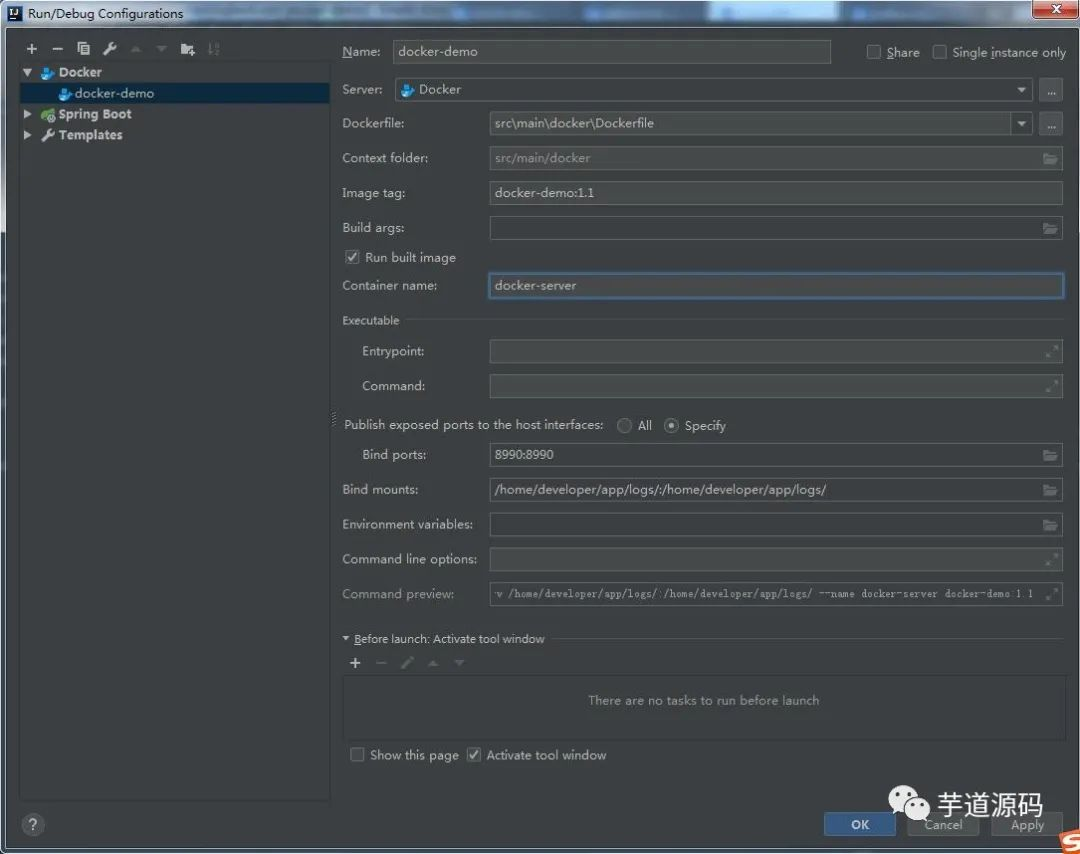The image size is (1080, 854).
Task: Open Build args editor folder icon
Action: pyautogui.click(x=1050, y=228)
